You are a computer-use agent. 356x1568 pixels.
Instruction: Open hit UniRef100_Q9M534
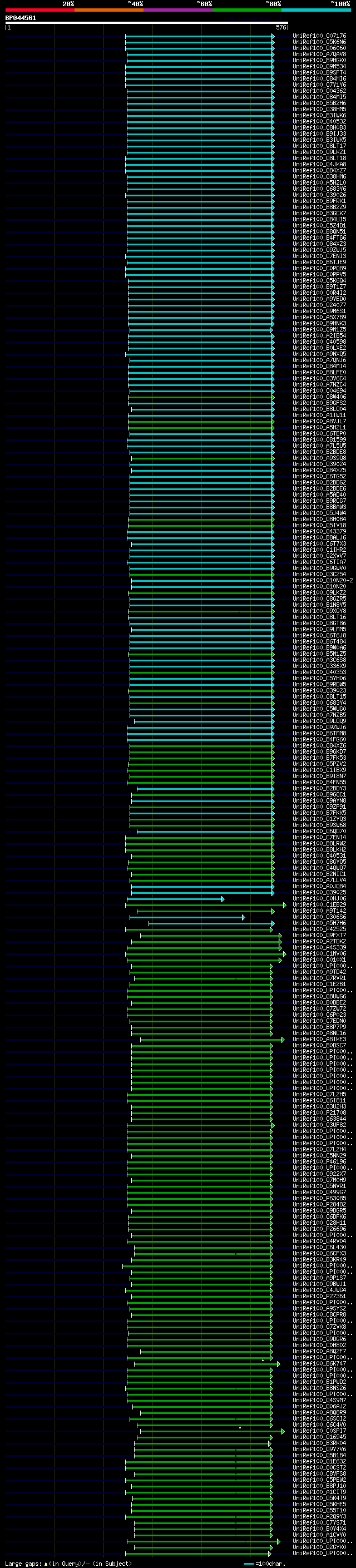(x=319, y=66)
